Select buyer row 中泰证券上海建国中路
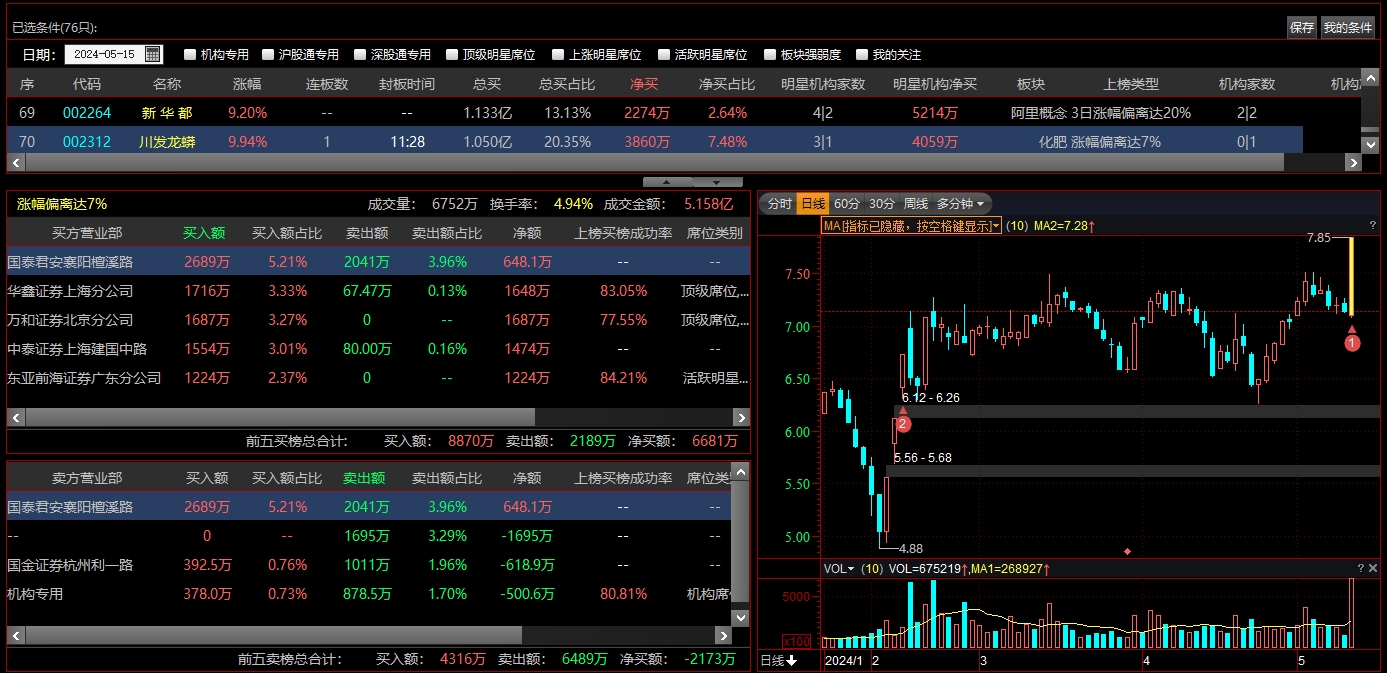This screenshot has width=1387, height=673. (x=378, y=349)
